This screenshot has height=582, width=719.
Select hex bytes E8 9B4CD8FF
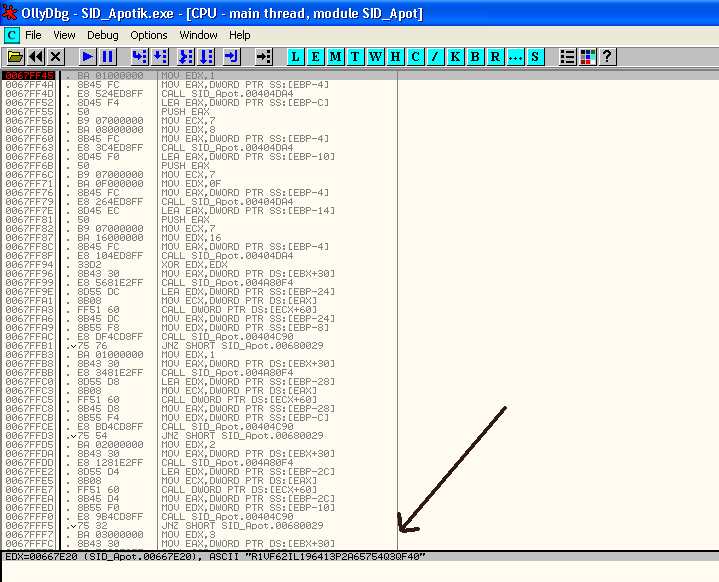click(110, 516)
